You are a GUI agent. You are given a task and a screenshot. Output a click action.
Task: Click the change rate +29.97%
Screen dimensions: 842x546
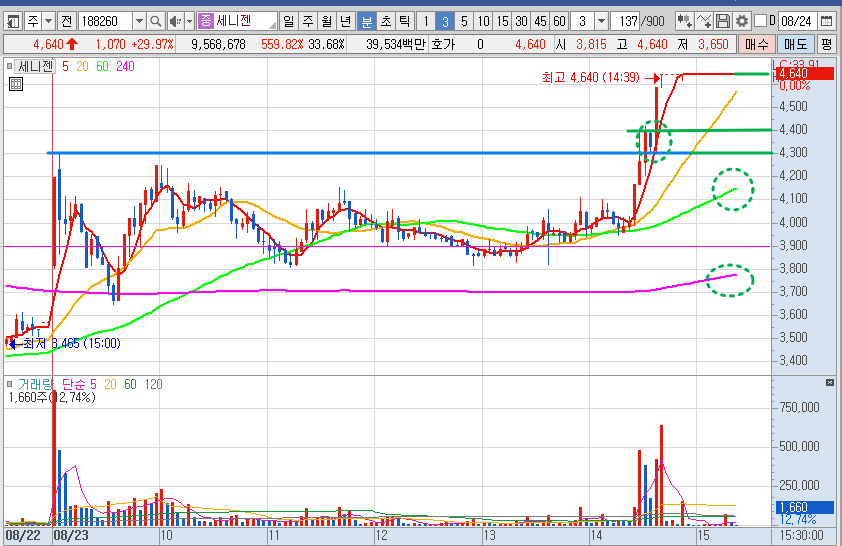[x=153, y=44]
